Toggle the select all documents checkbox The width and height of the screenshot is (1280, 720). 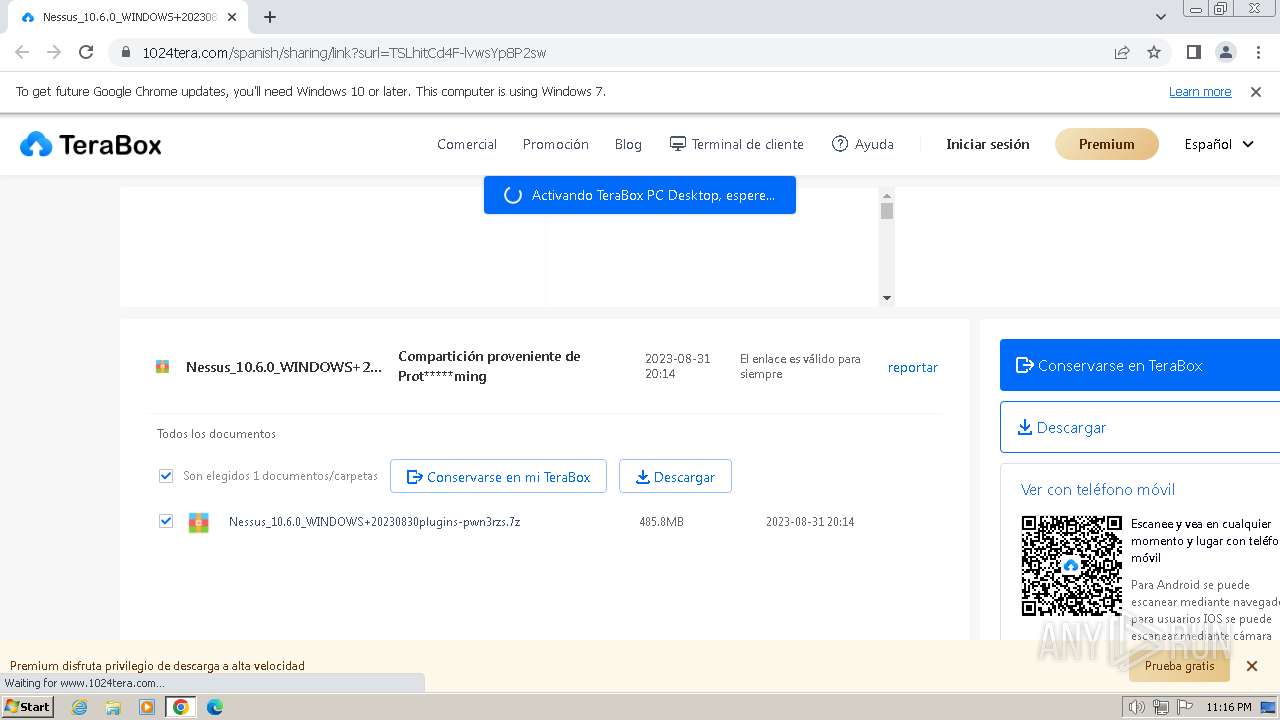point(166,476)
